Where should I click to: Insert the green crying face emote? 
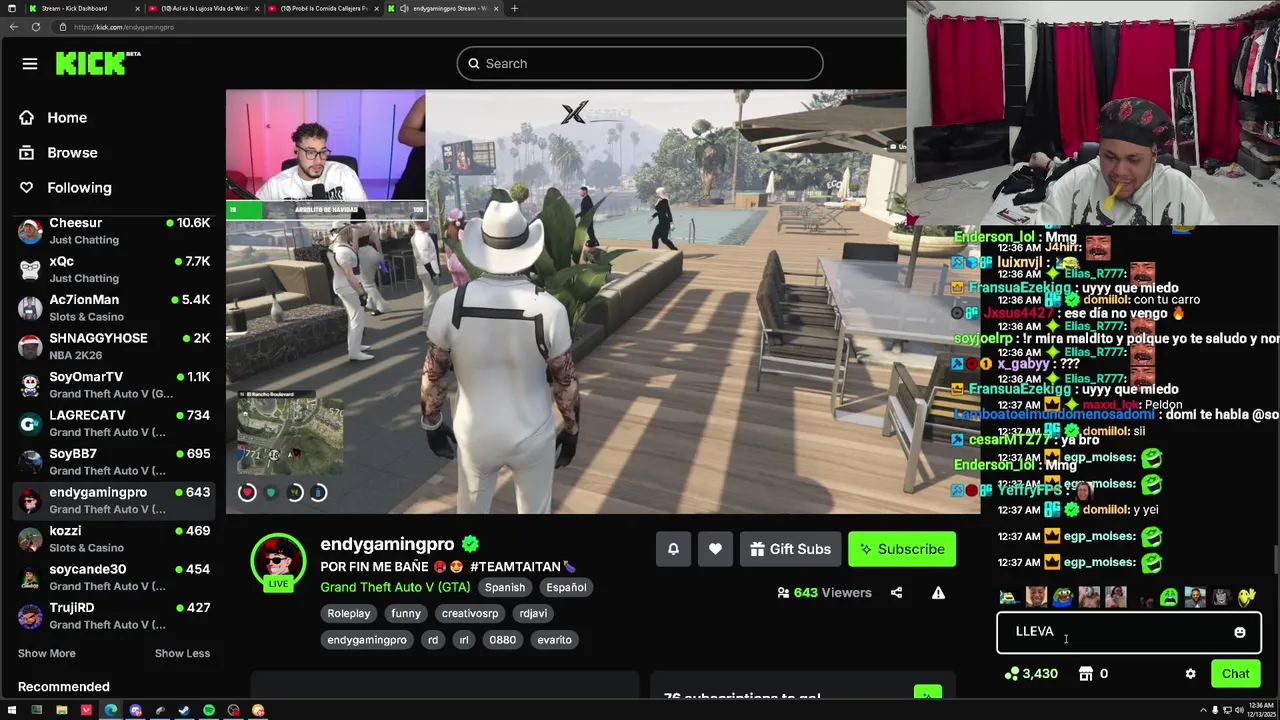point(1168,598)
